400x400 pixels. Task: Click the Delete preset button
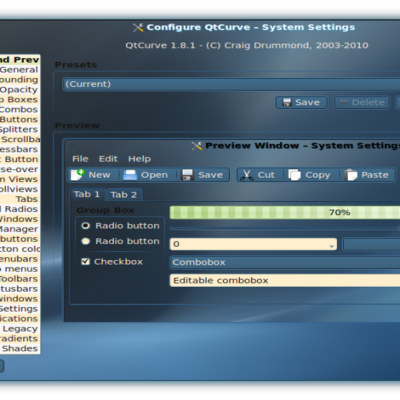click(362, 102)
